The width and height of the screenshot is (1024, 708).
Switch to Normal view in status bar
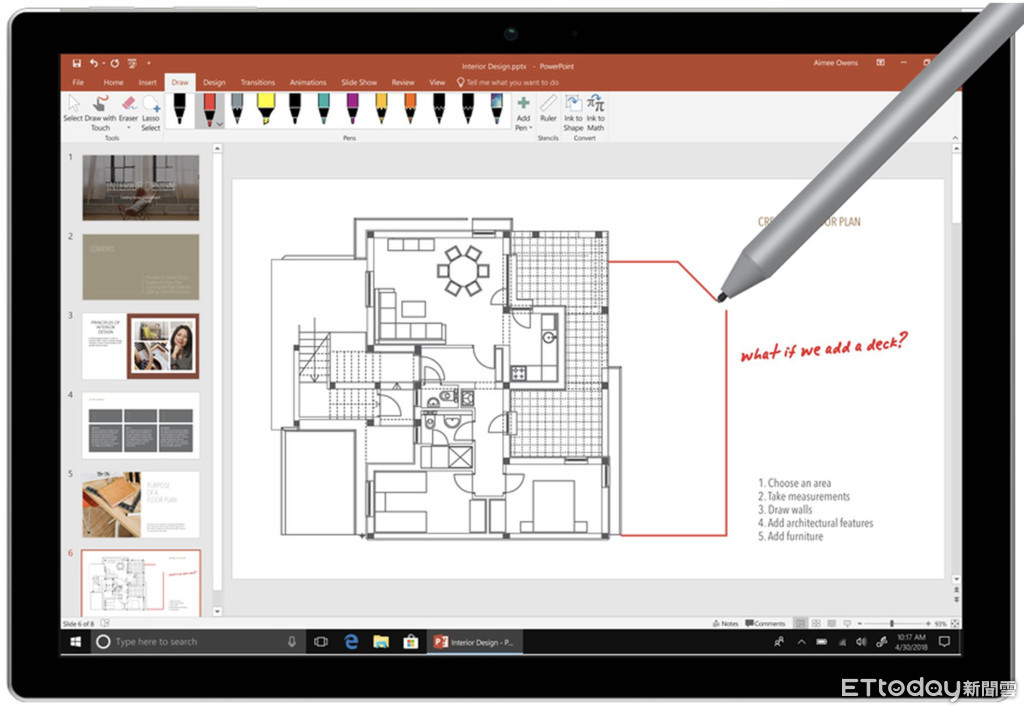800,623
